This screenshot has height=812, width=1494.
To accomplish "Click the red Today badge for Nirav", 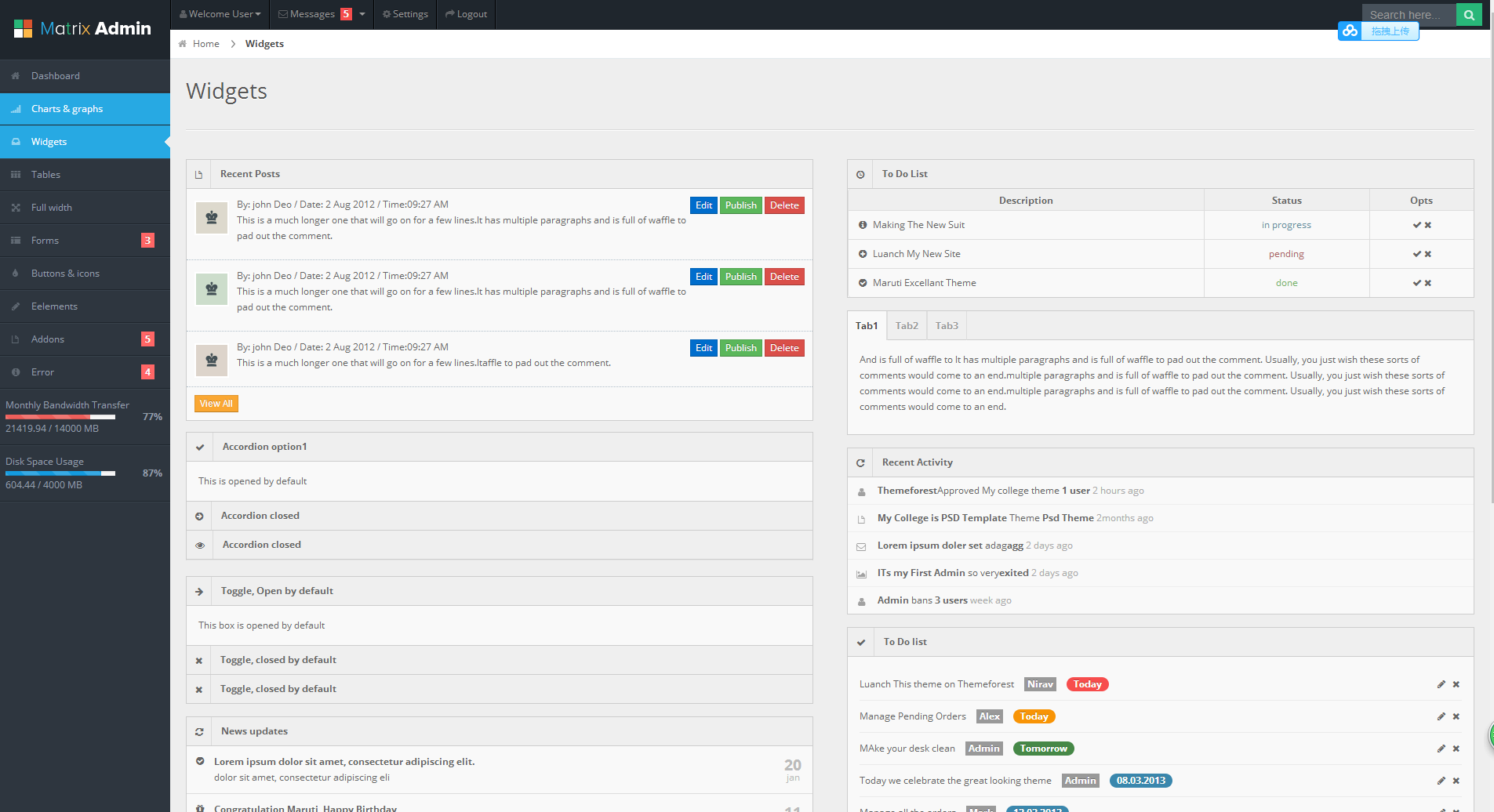I will coord(1087,684).
